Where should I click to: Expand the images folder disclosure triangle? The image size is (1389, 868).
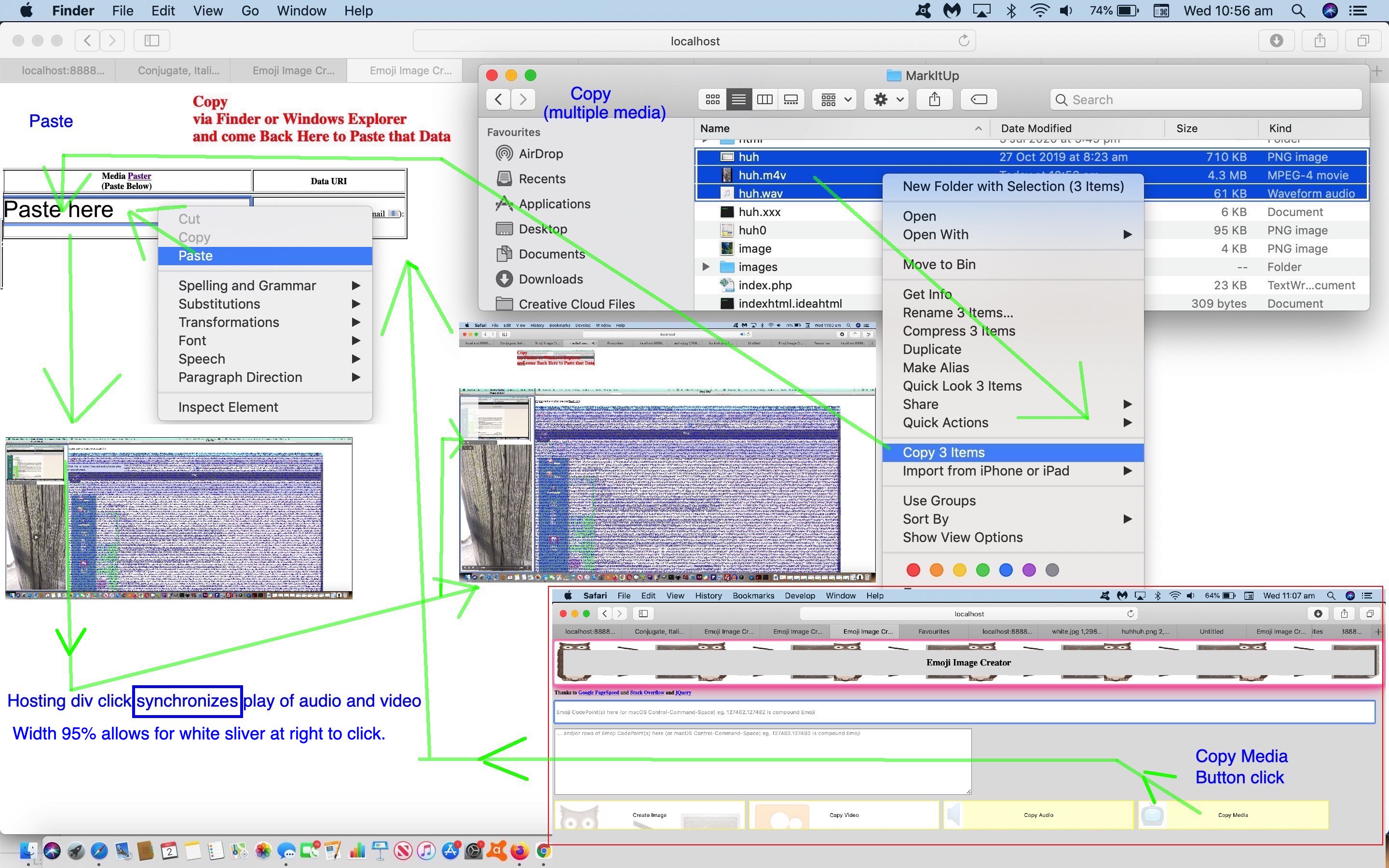(x=706, y=267)
